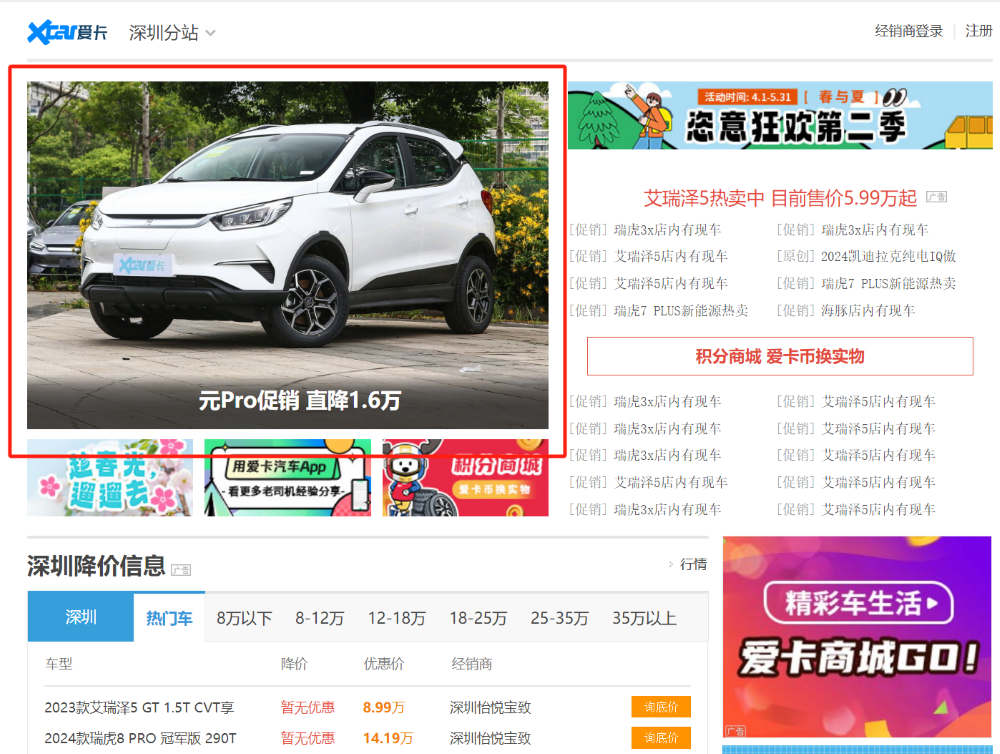1000x754 pixels.
Task: Switch to the 12-18万 price tab
Action: click(397, 618)
